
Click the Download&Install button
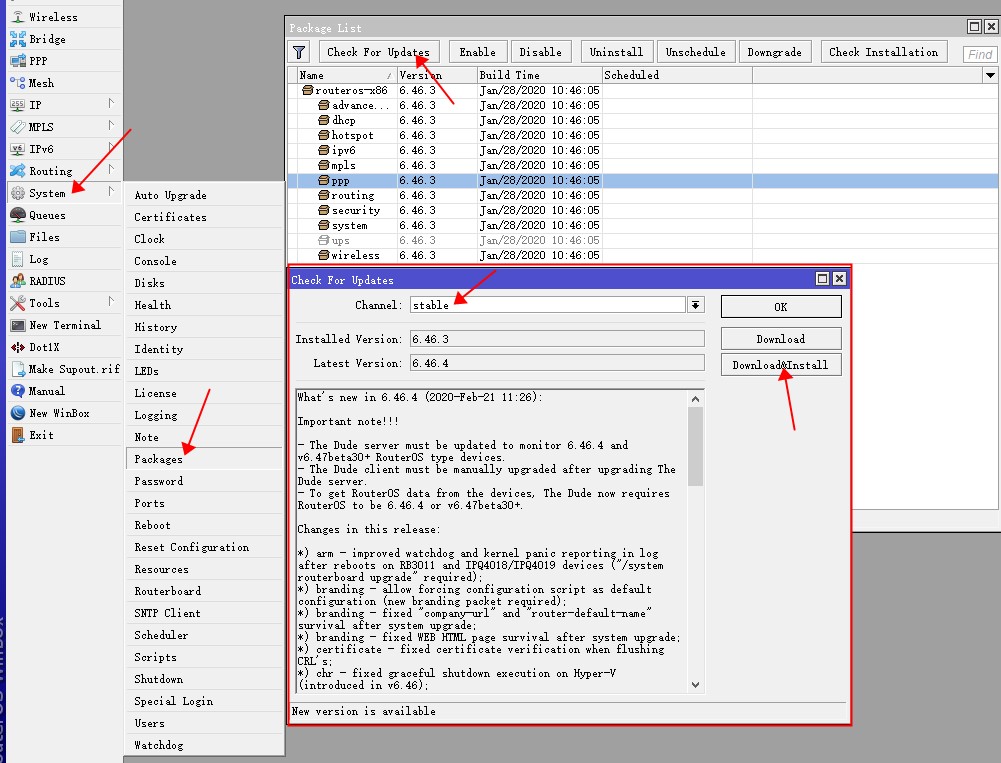point(781,365)
